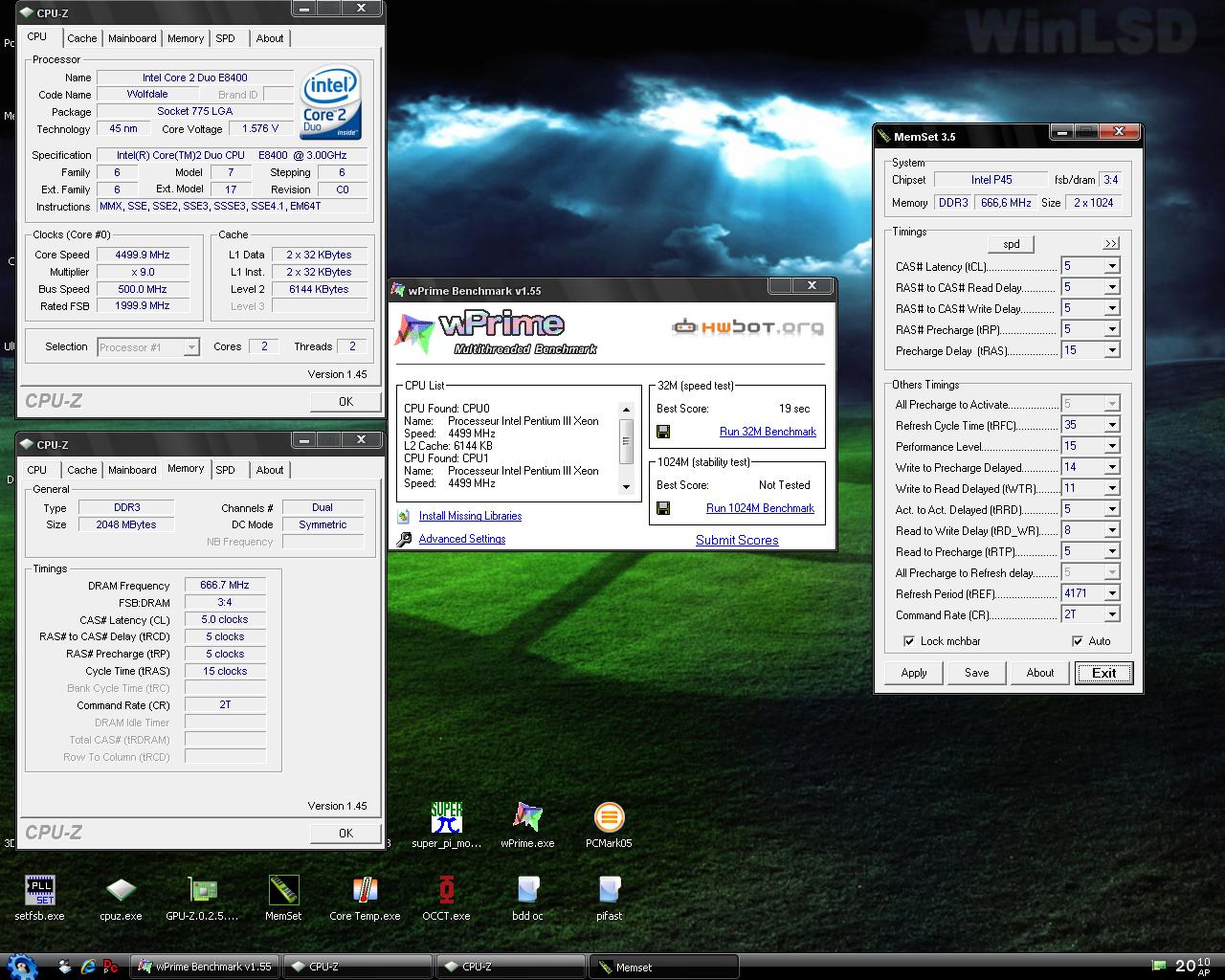1225x980 pixels.
Task: Switch to Cache tab in top CPU-Z
Action: pos(82,38)
